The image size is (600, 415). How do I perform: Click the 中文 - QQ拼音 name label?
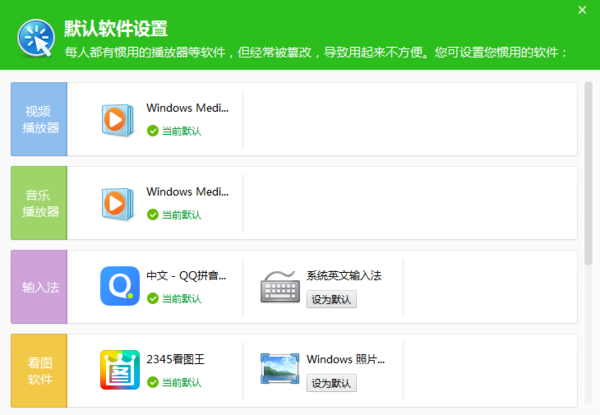(x=185, y=275)
